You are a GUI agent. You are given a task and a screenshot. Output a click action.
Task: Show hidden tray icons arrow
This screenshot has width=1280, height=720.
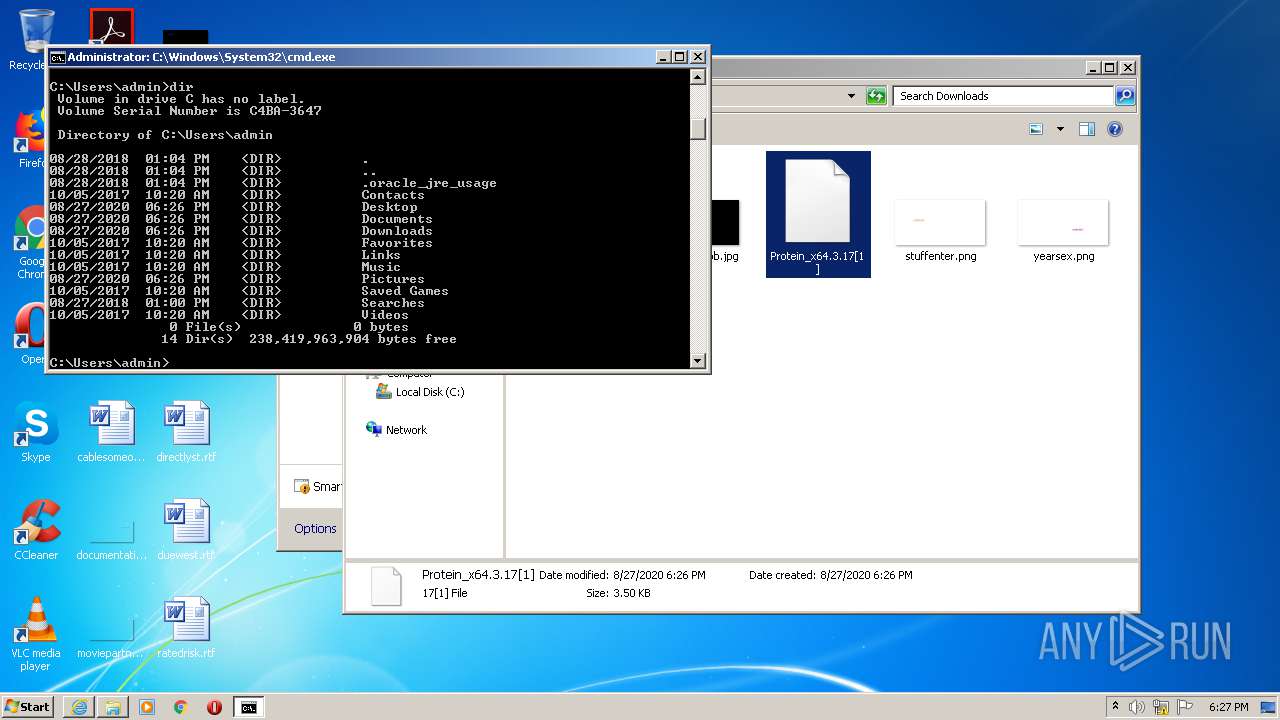[x=1115, y=706]
